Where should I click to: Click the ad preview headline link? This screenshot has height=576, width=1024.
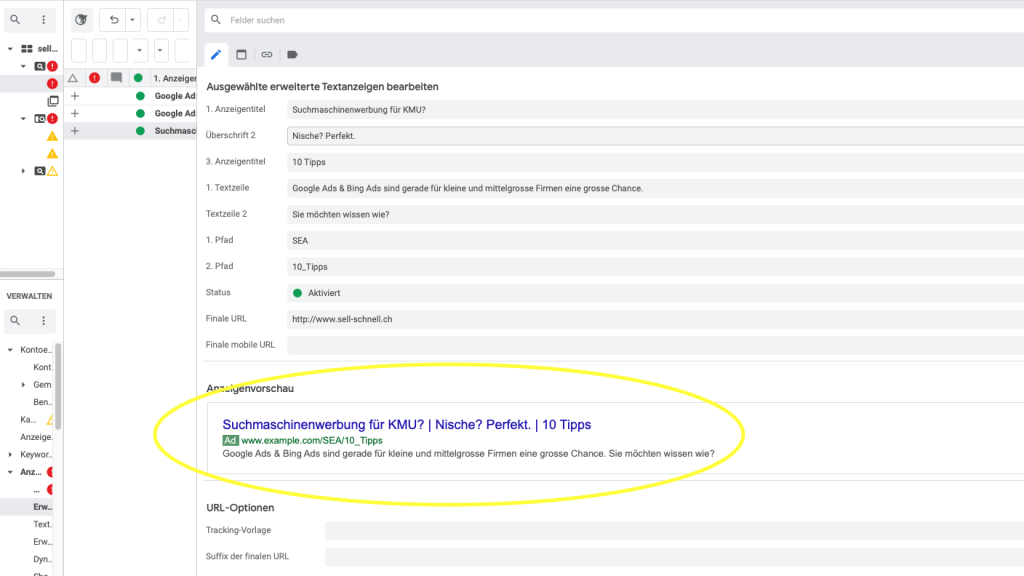[x=406, y=425]
